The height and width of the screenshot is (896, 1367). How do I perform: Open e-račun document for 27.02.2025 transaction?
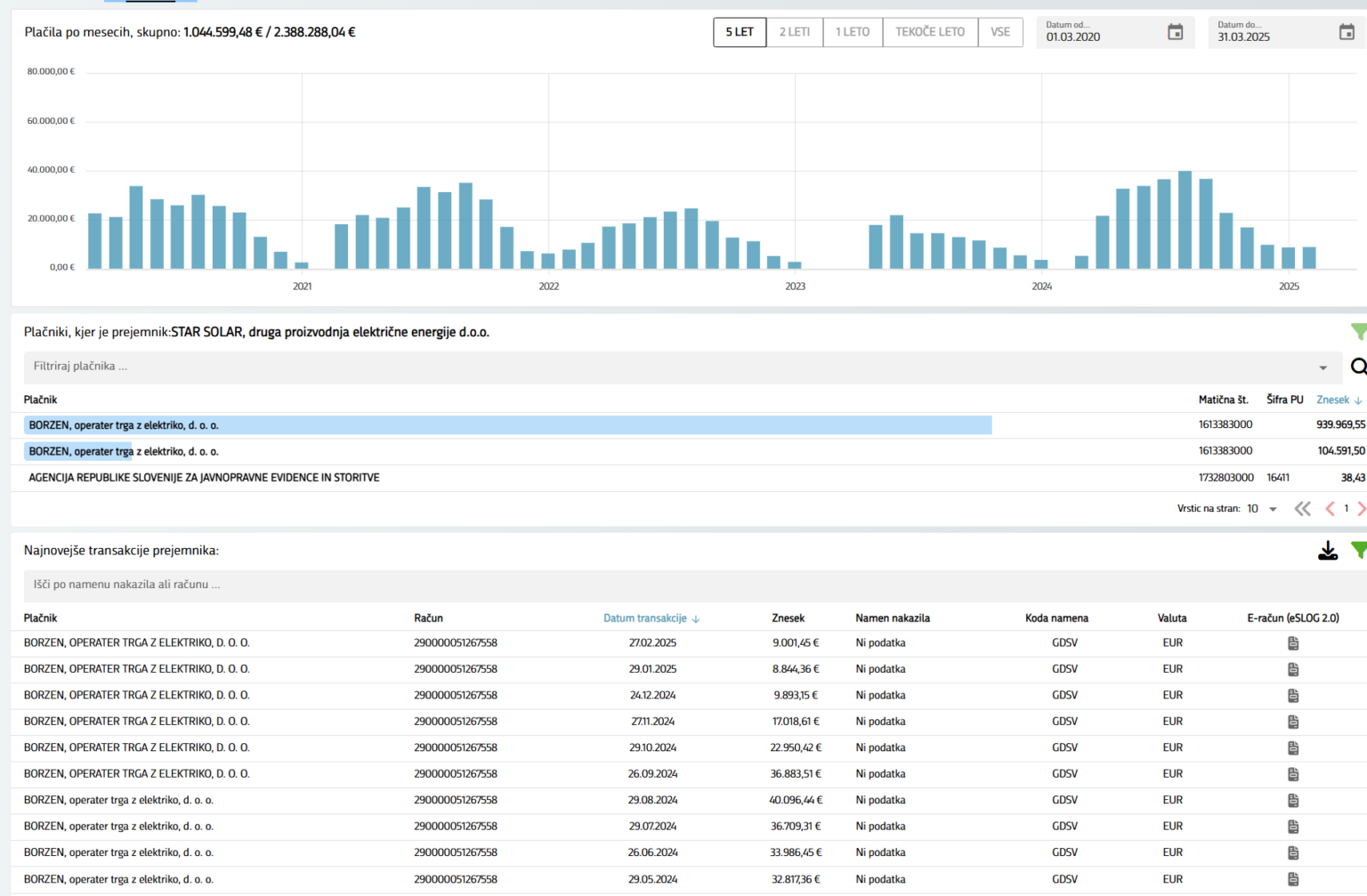[x=1293, y=643]
